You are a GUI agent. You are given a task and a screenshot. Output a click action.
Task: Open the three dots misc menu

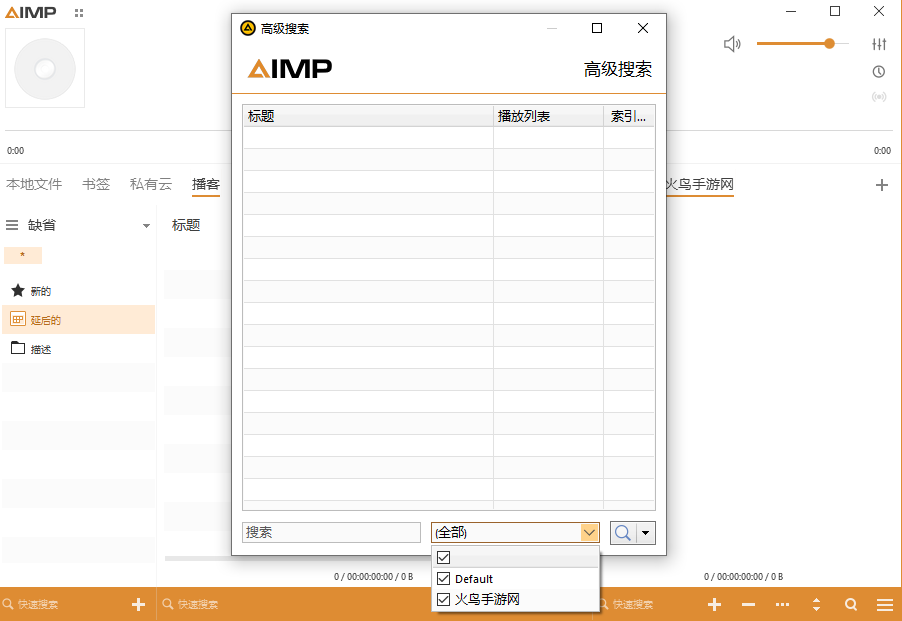coord(782,604)
